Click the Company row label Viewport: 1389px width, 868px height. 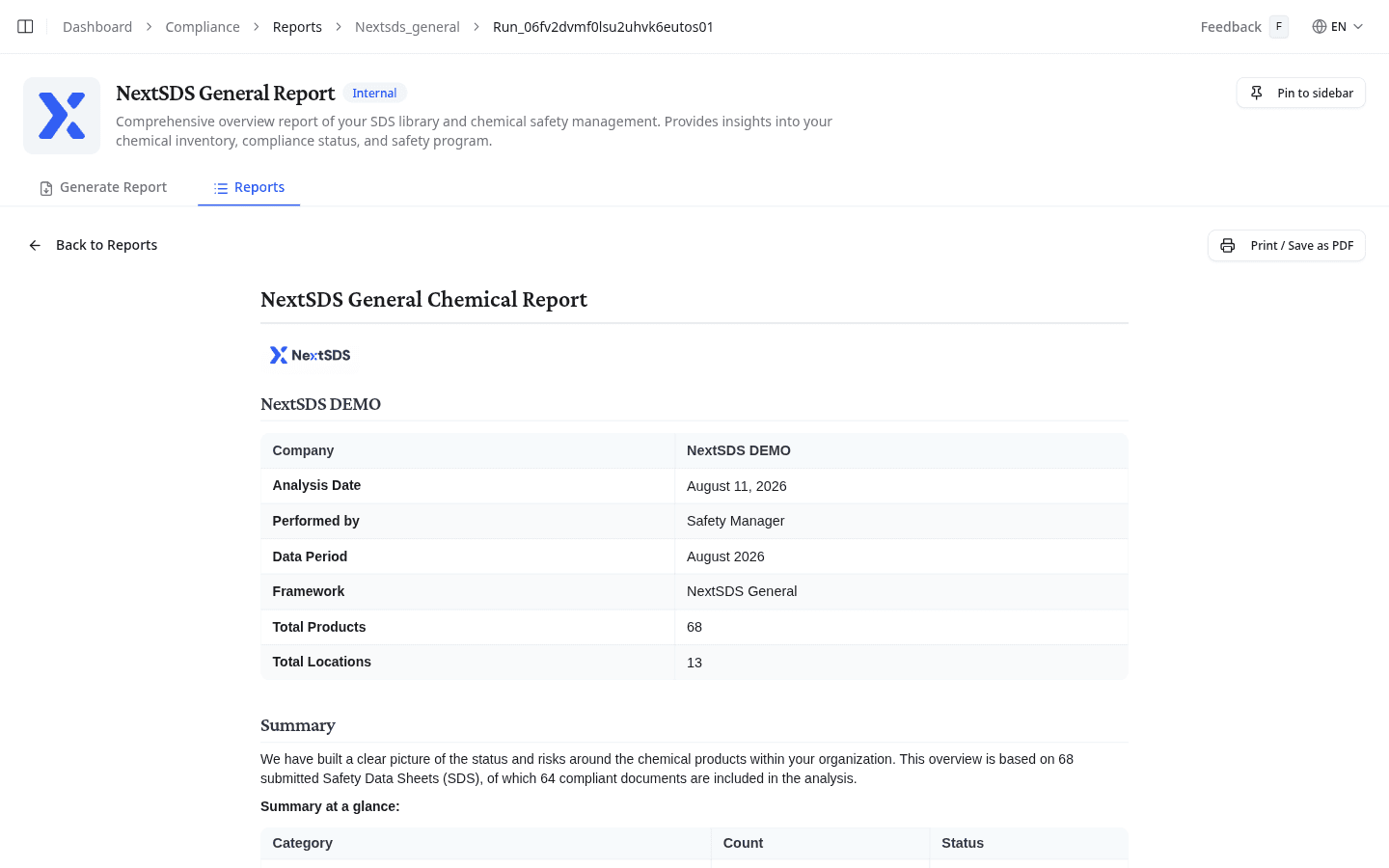tap(303, 450)
